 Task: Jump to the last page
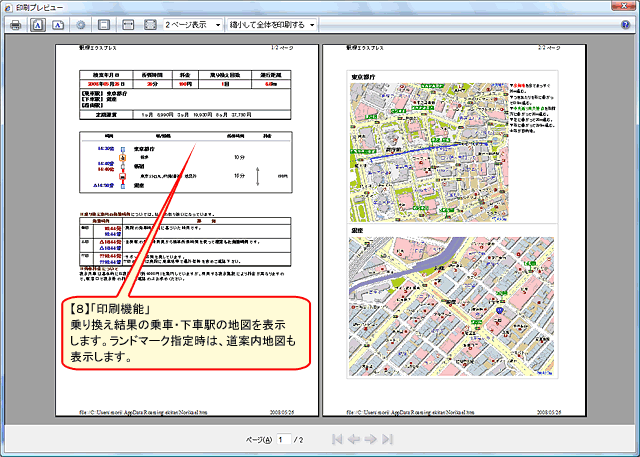click(x=388, y=439)
